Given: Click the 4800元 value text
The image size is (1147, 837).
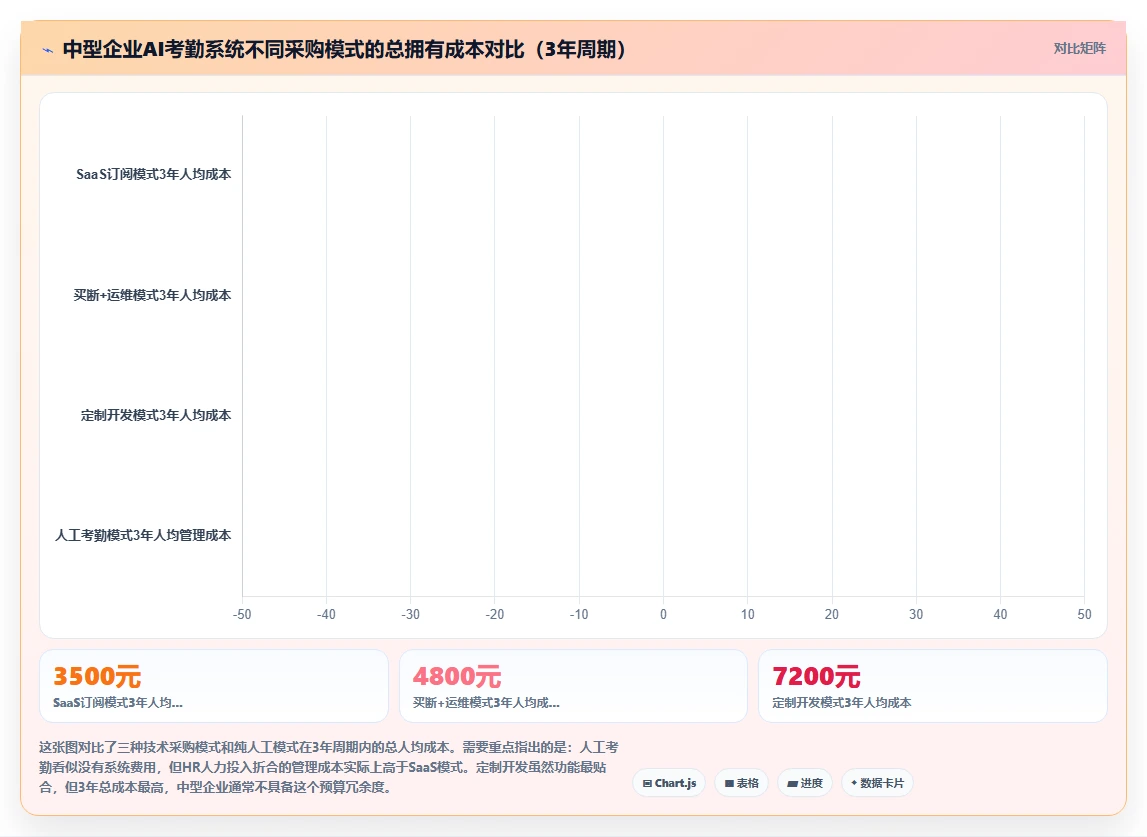Looking at the screenshot, I should click(457, 676).
